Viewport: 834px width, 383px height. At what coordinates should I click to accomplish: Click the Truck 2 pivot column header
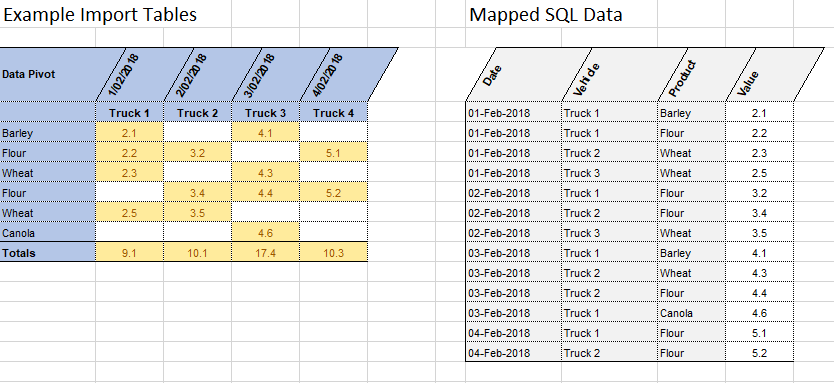(x=197, y=113)
